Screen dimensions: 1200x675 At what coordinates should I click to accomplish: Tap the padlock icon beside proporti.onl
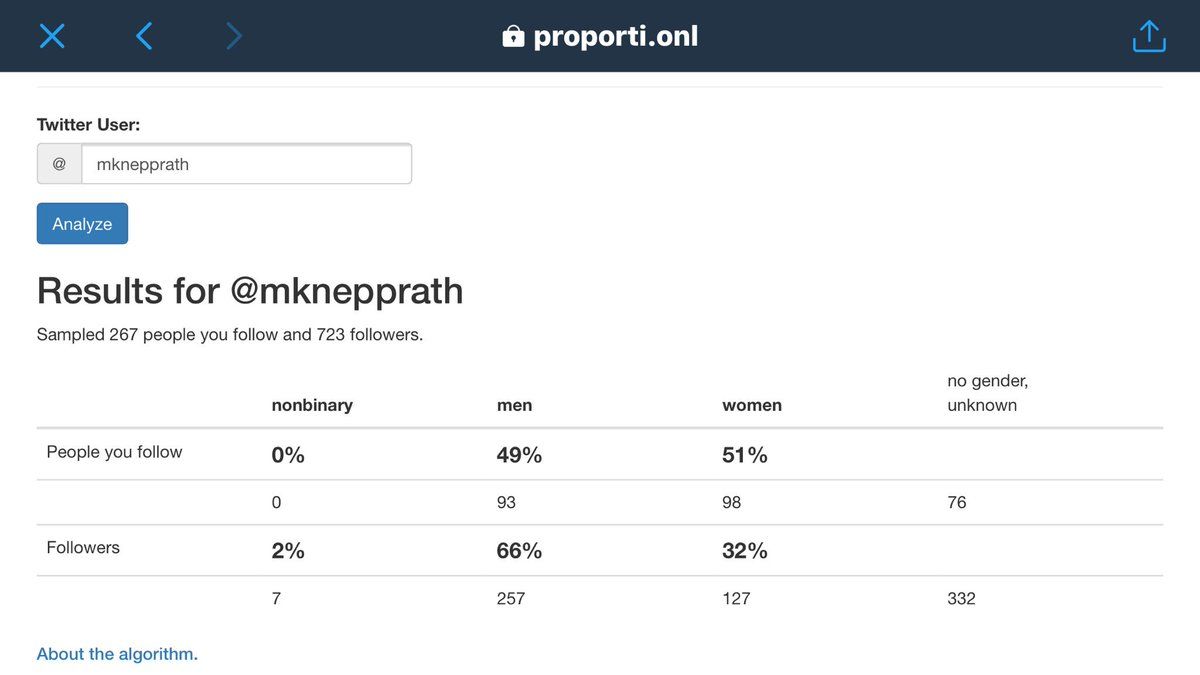(x=513, y=37)
